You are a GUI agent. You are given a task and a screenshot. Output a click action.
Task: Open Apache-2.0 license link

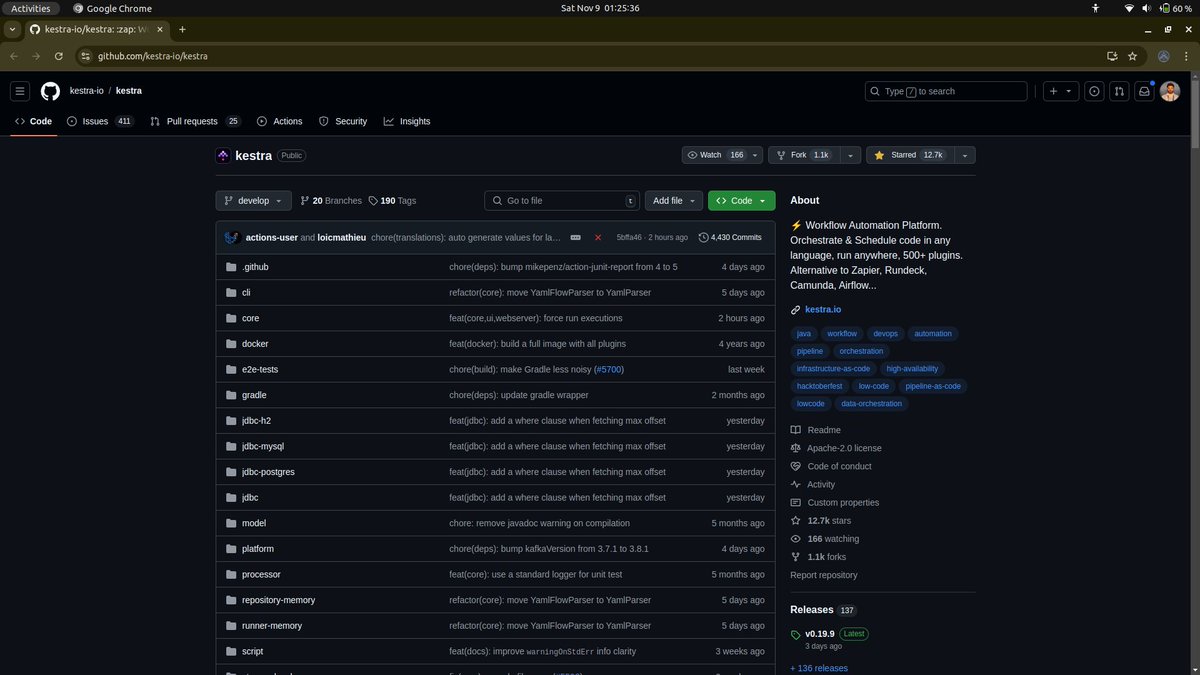844,448
